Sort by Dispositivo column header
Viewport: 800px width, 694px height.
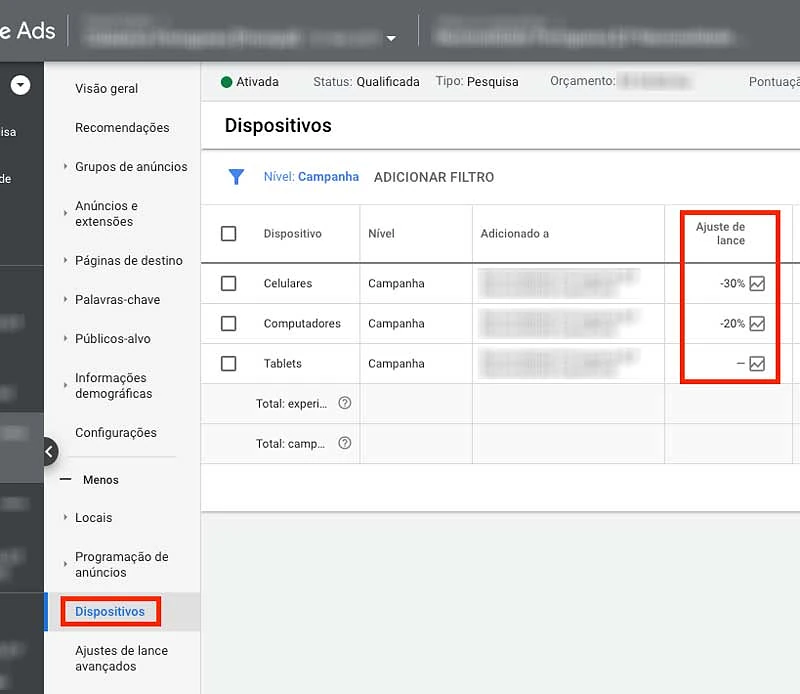[x=292, y=233]
